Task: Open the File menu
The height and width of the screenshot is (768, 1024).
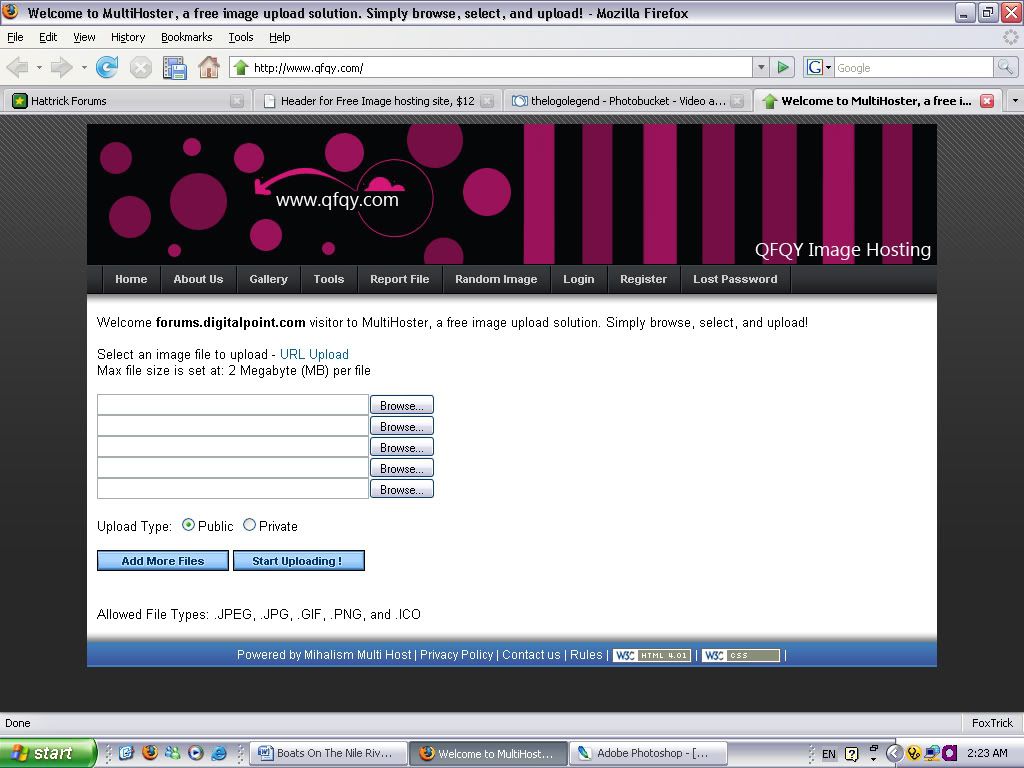Action: pyautogui.click(x=15, y=37)
